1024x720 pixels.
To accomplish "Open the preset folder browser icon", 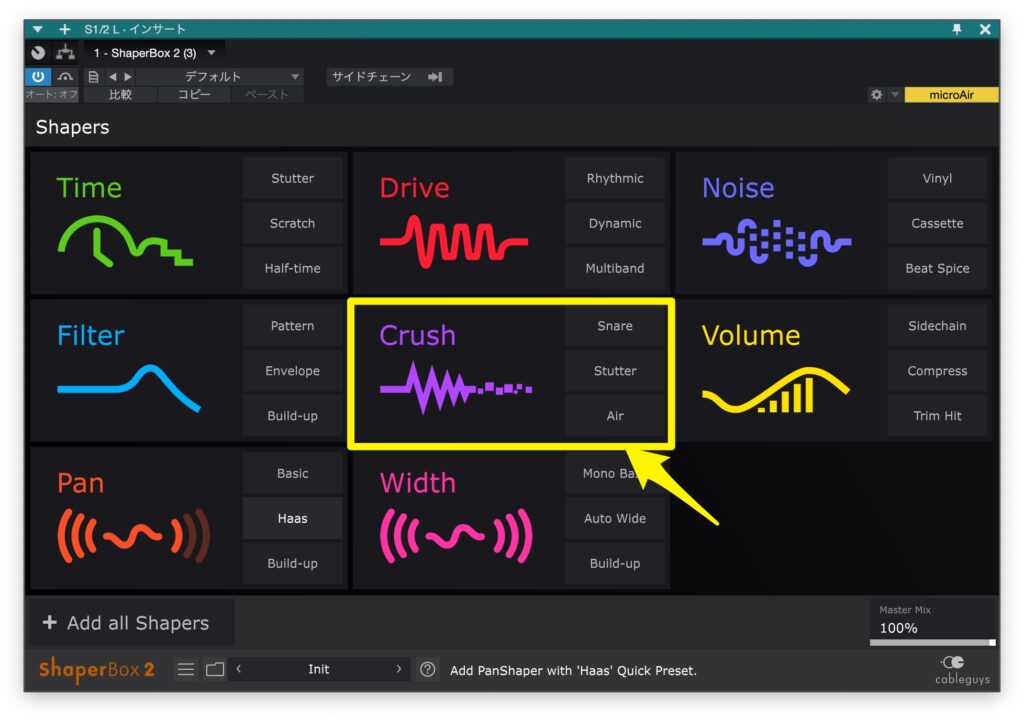I will pyautogui.click(x=215, y=670).
